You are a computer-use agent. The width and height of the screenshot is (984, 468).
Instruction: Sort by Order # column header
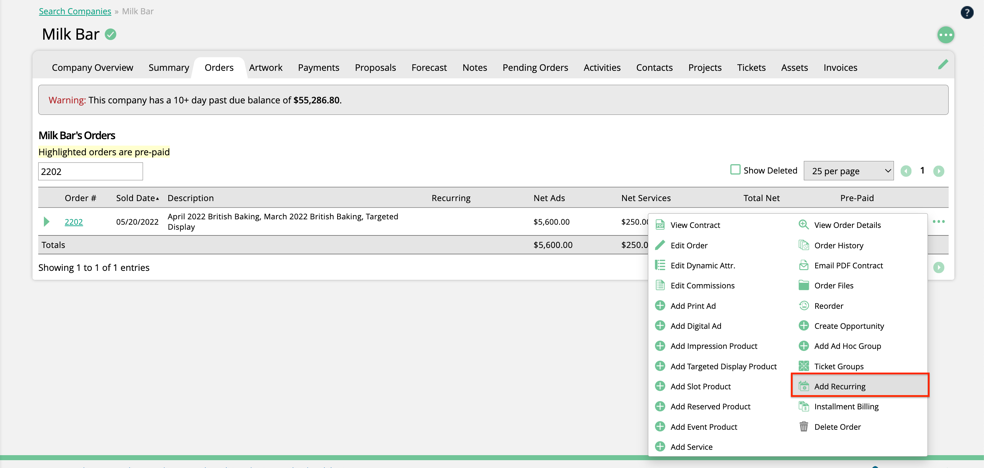pos(80,198)
